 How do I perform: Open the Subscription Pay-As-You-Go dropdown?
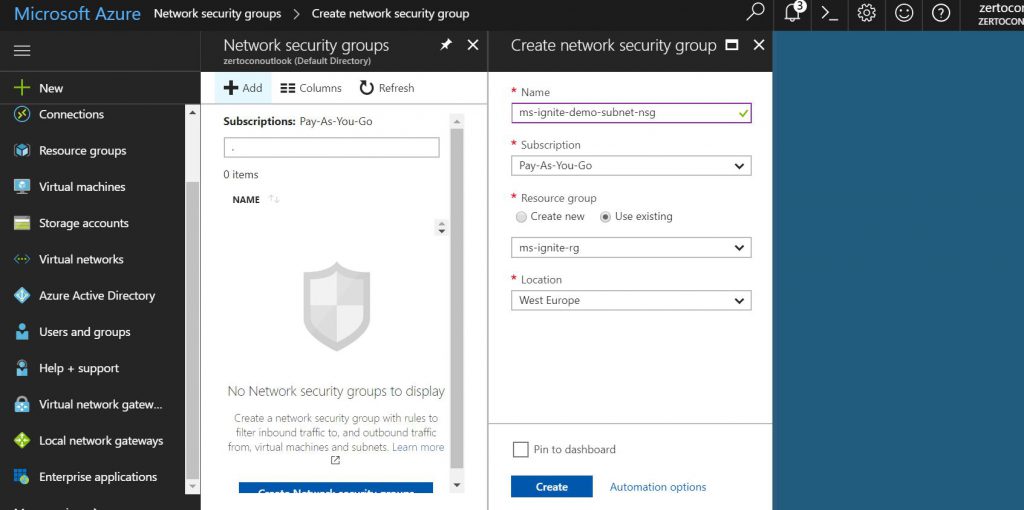point(631,166)
